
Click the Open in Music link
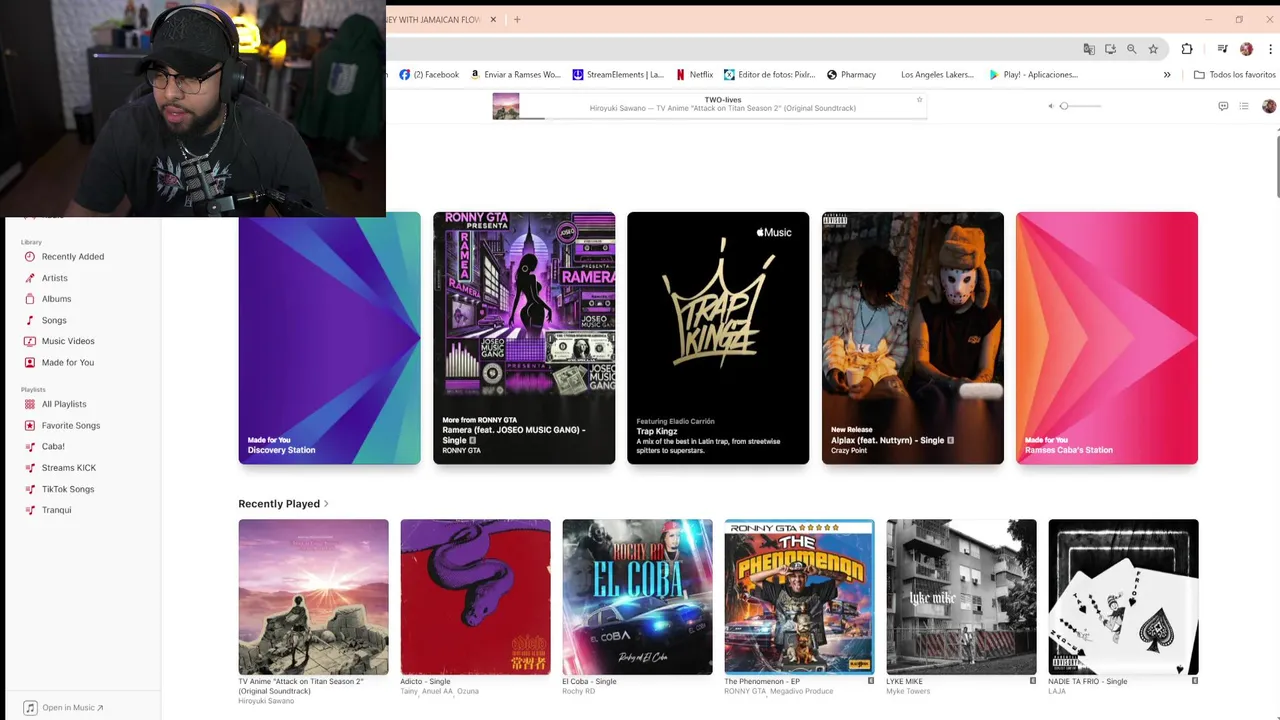(x=64, y=708)
